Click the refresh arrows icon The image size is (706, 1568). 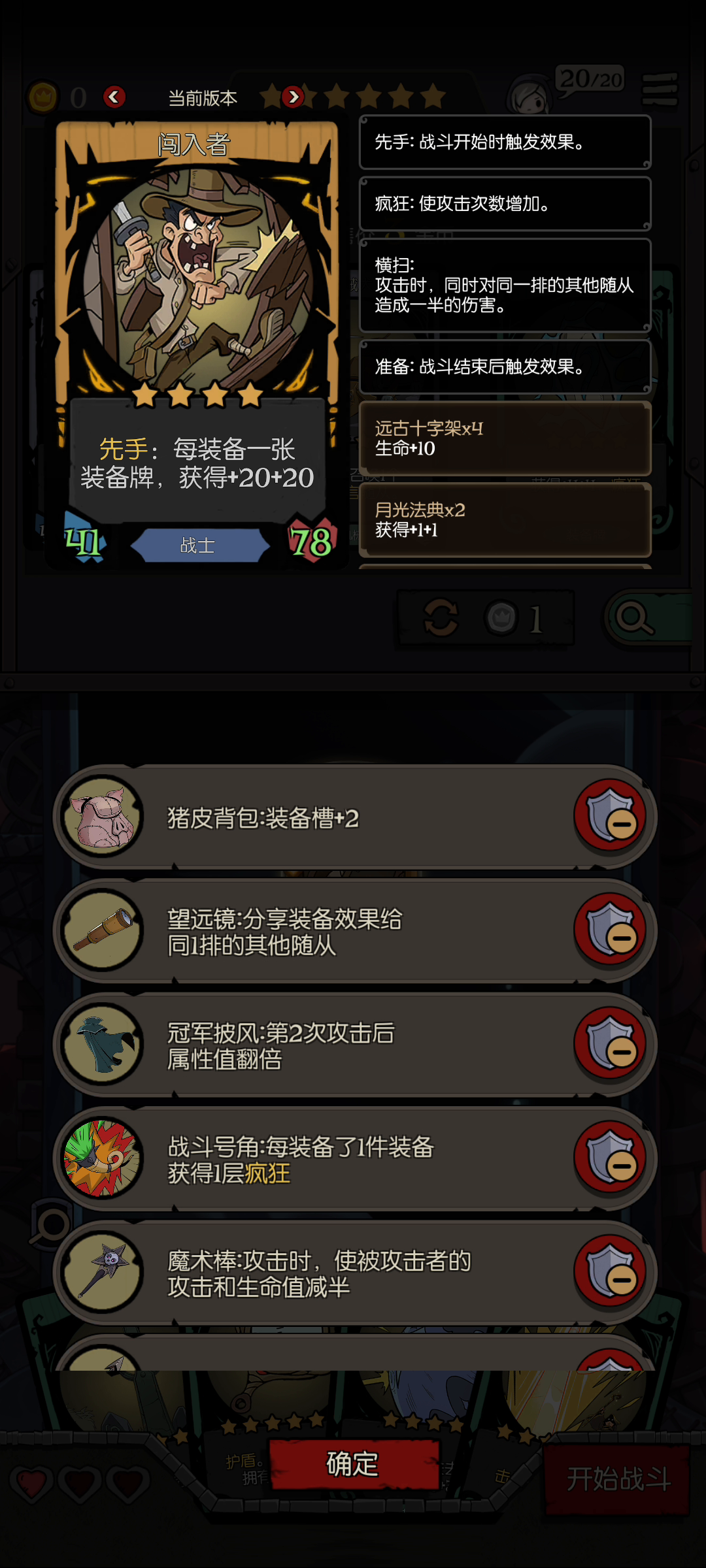pyautogui.click(x=441, y=617)
